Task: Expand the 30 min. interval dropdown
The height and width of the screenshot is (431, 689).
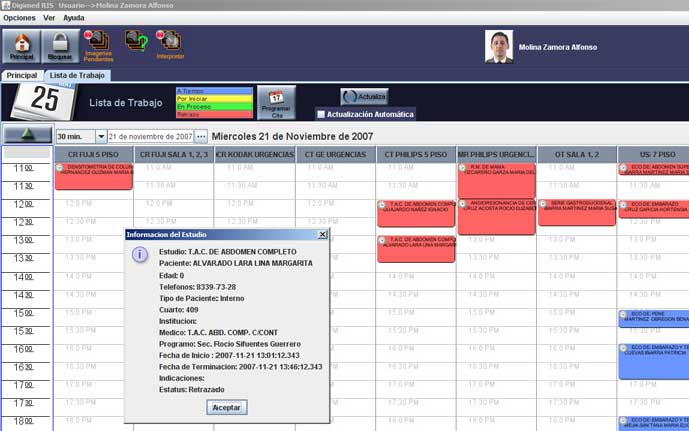Action: [100, 136]
